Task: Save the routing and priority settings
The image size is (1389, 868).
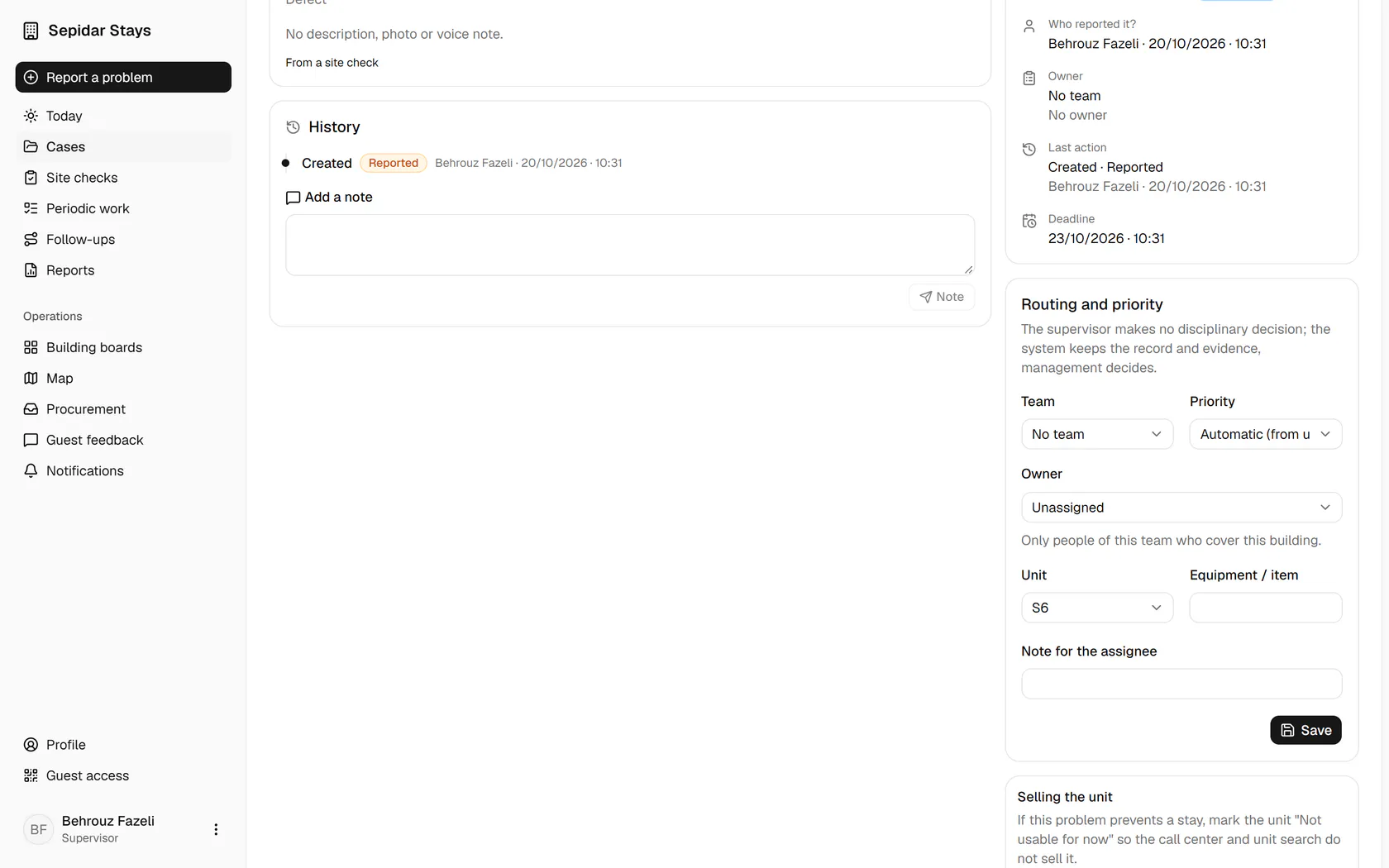Action: [x=1305, y=730]
